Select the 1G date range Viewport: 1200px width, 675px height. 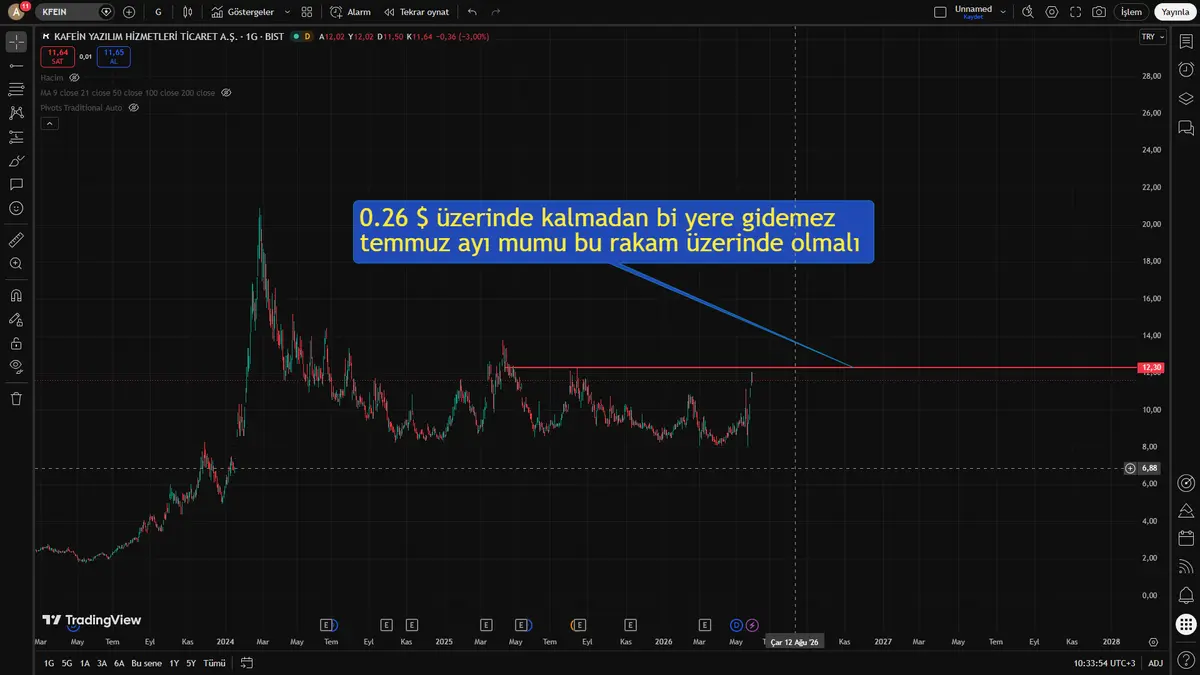(x=49, y=663)
